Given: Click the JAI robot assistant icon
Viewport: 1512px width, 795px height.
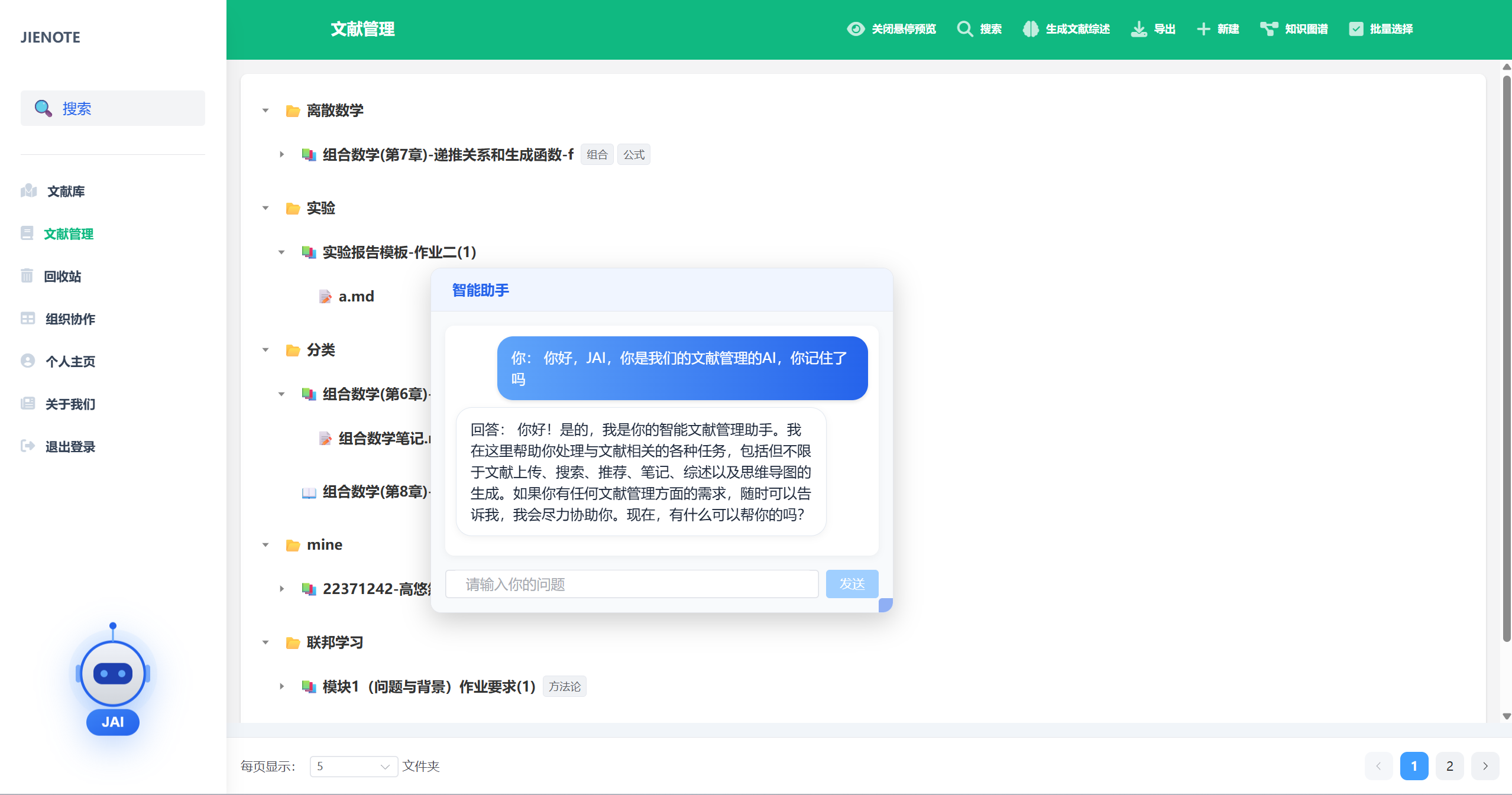Looking at the screenshot, I should click(x=112, y=674).
